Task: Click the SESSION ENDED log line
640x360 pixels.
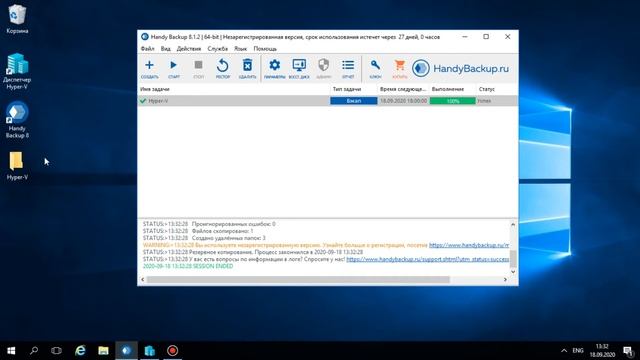Action: pyautogui.click(x=188, y=266)
